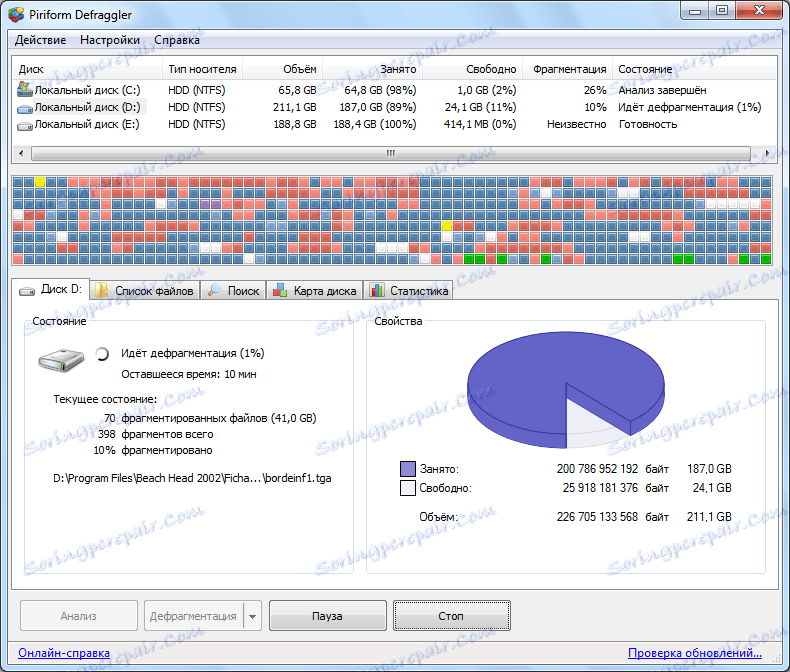Screen dimensions: 790x672
Task: Click 'Готовность' status for disk E:
Action: (648, 124)
